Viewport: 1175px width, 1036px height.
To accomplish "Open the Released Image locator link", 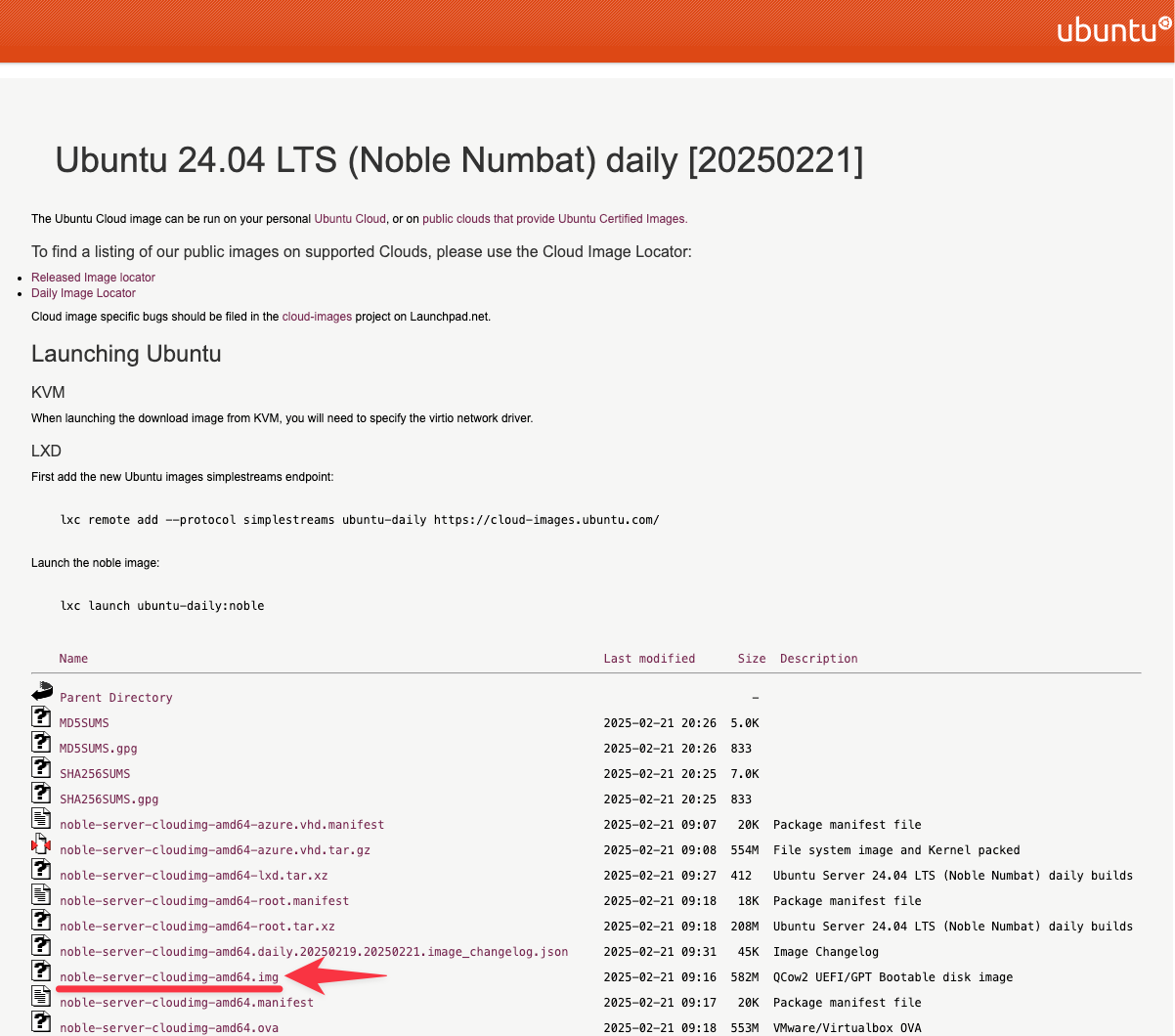I will (93, 278).
